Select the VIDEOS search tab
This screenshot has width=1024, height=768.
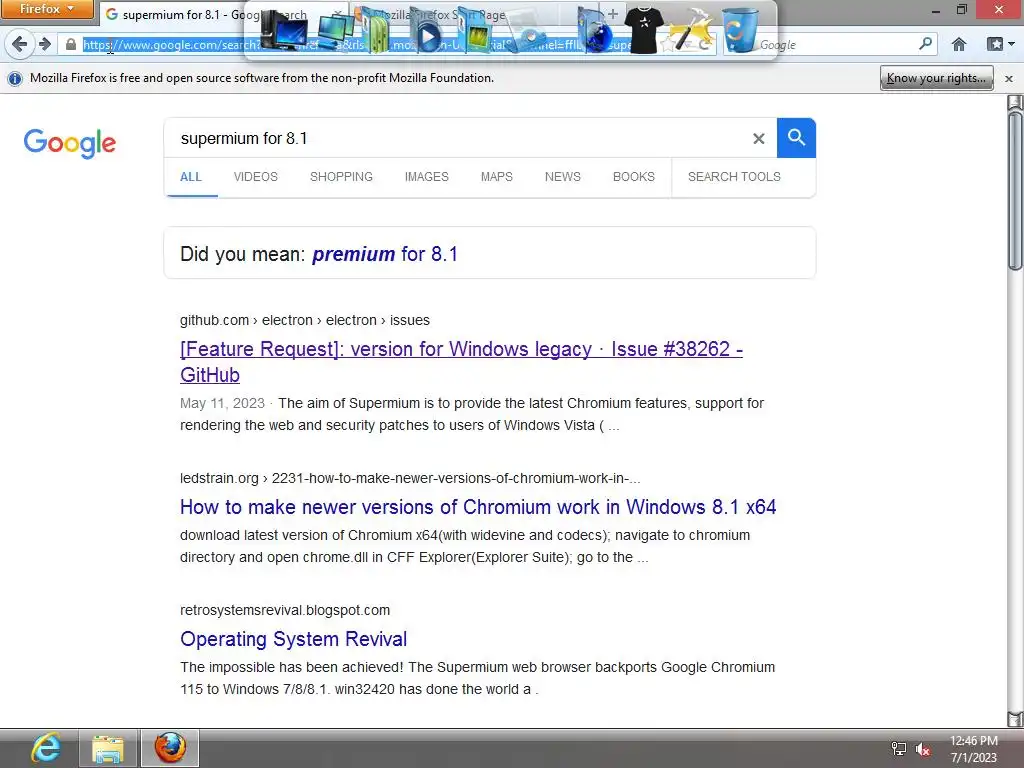[255, 177]
